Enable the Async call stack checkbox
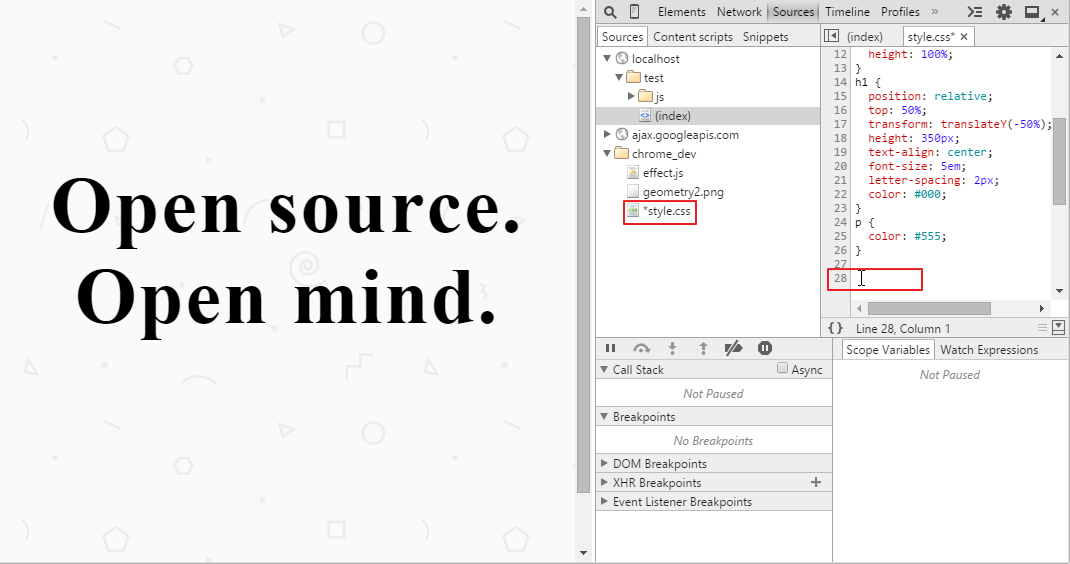The height and width of the screenshot is (564, 1070). (x=783, y=369)
